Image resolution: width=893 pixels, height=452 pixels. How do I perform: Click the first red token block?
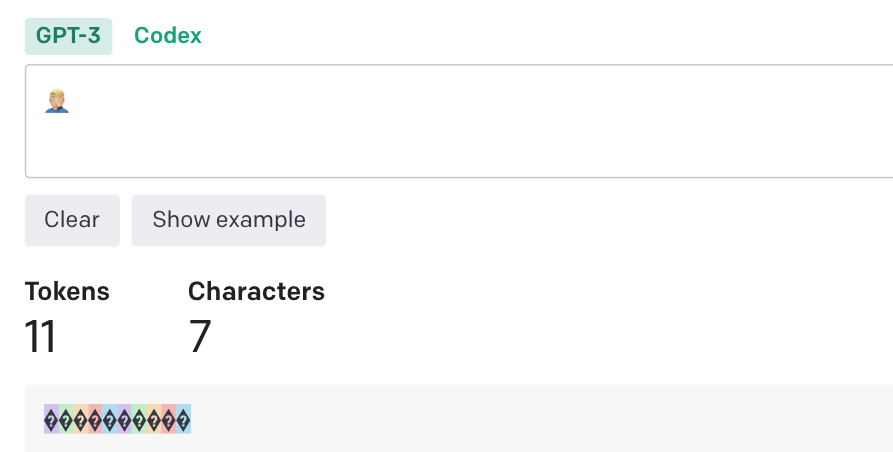(x=95, y=420)
